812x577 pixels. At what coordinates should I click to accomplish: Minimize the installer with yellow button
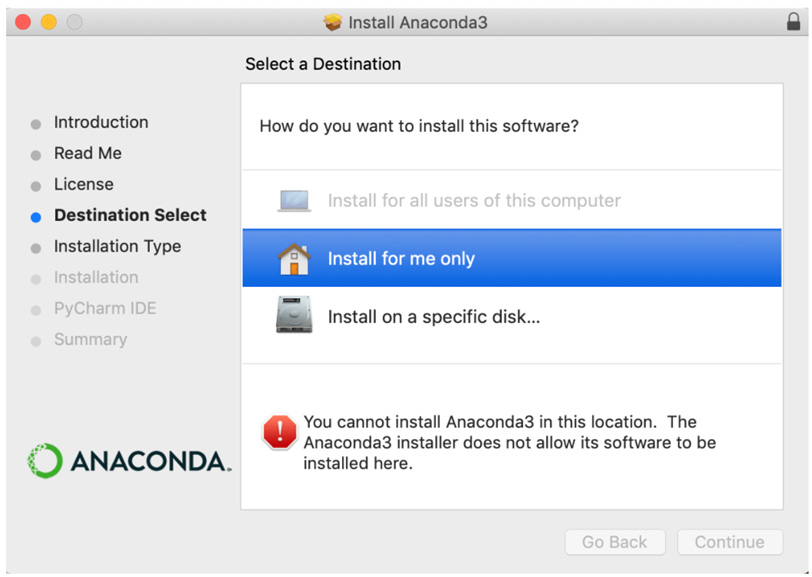49,22
